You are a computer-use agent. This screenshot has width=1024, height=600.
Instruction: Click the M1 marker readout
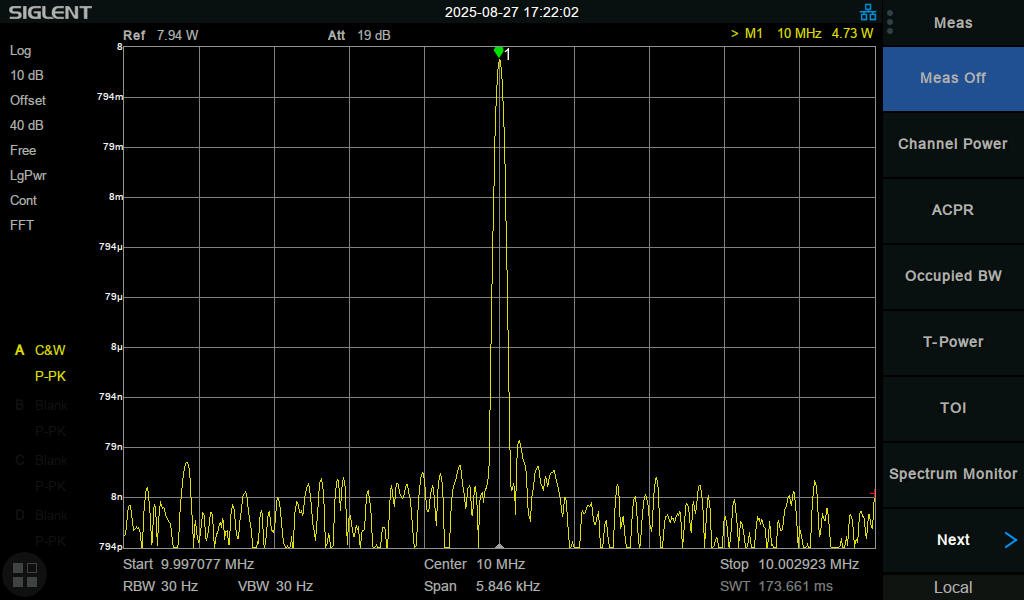pos(803,33)
